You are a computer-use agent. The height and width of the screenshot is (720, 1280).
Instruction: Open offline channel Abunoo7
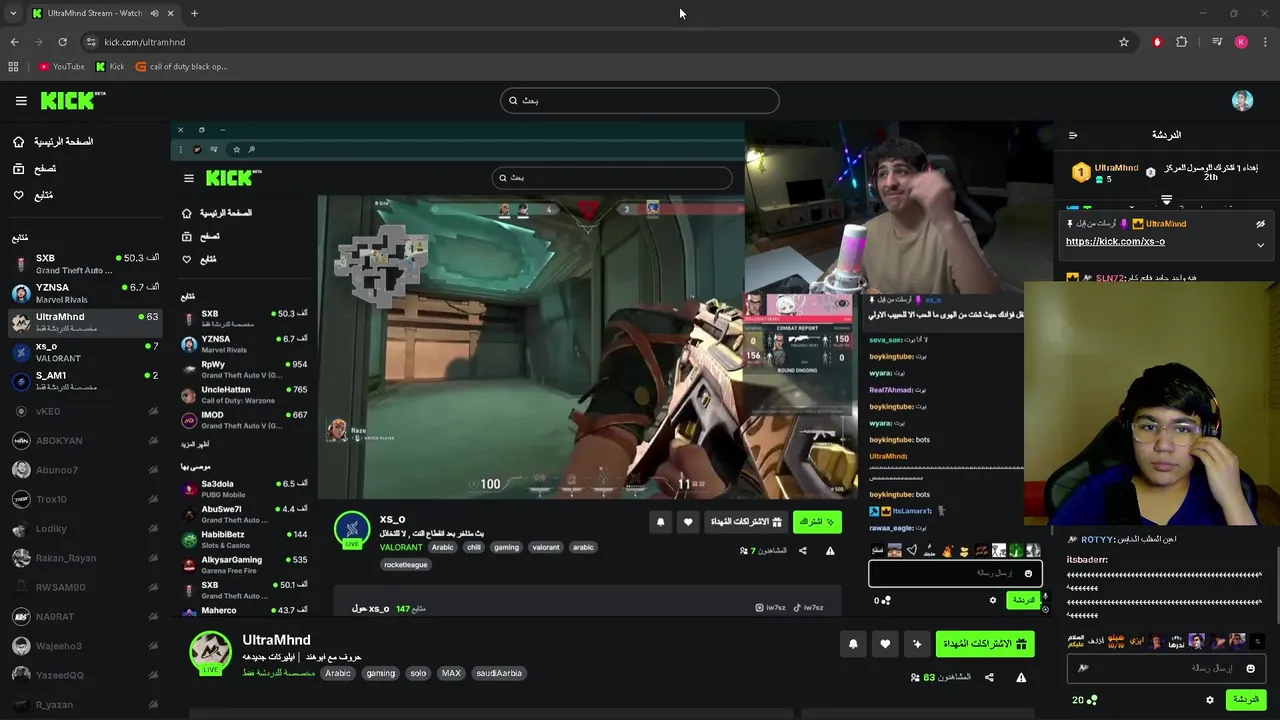[x=85, y=470]
